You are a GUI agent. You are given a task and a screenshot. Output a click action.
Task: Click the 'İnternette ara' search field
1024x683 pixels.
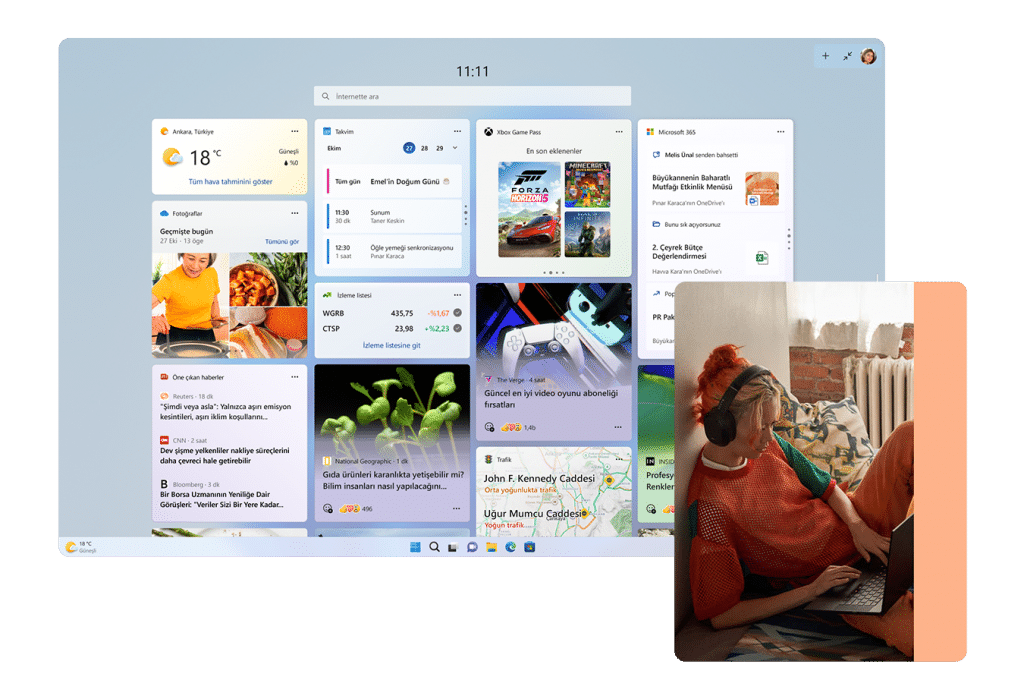(472, 97)
